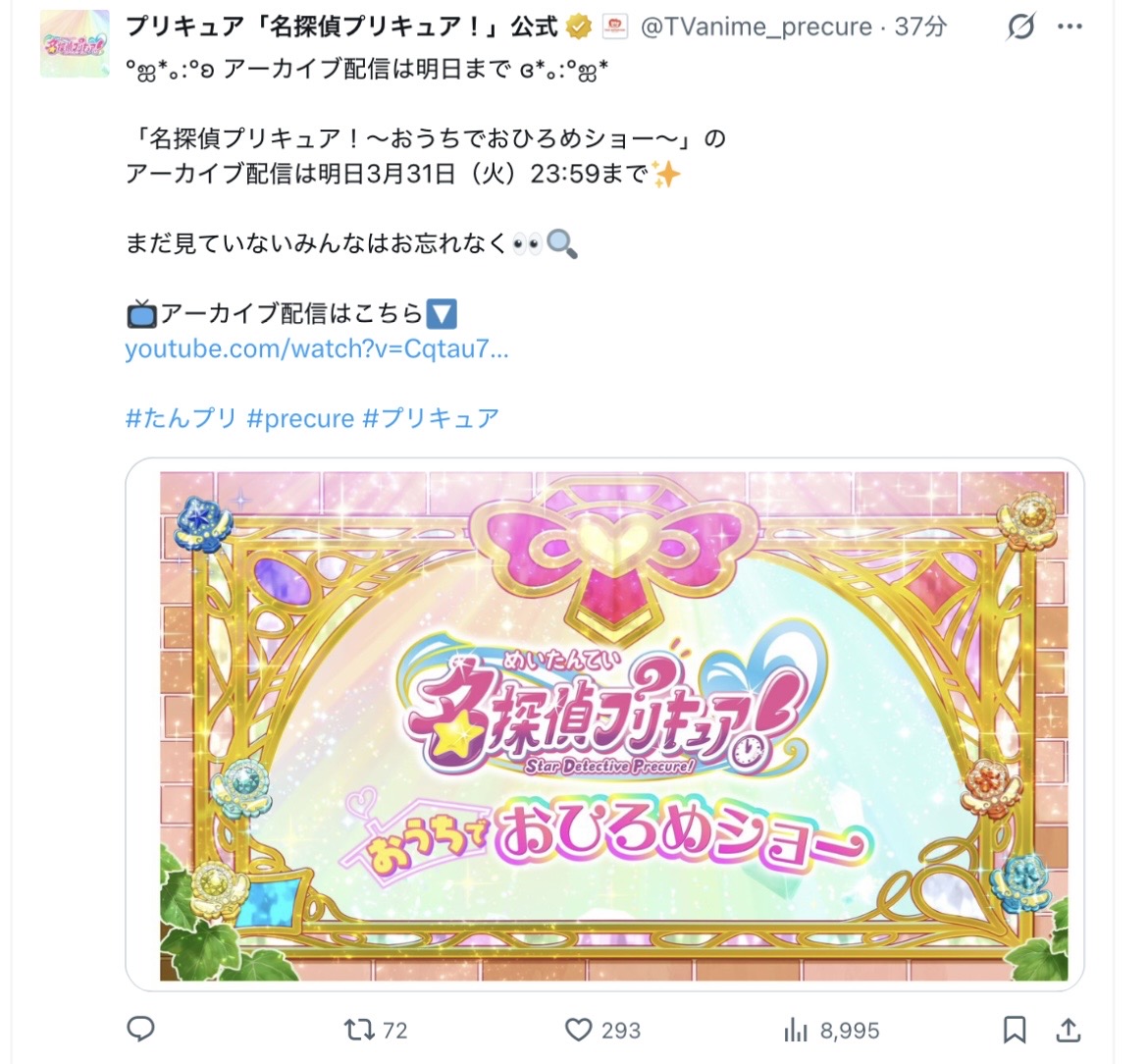The image size is (1148, 1064).
Task: Repost this tweet with 72 reposts
Action: [376, 1030]
